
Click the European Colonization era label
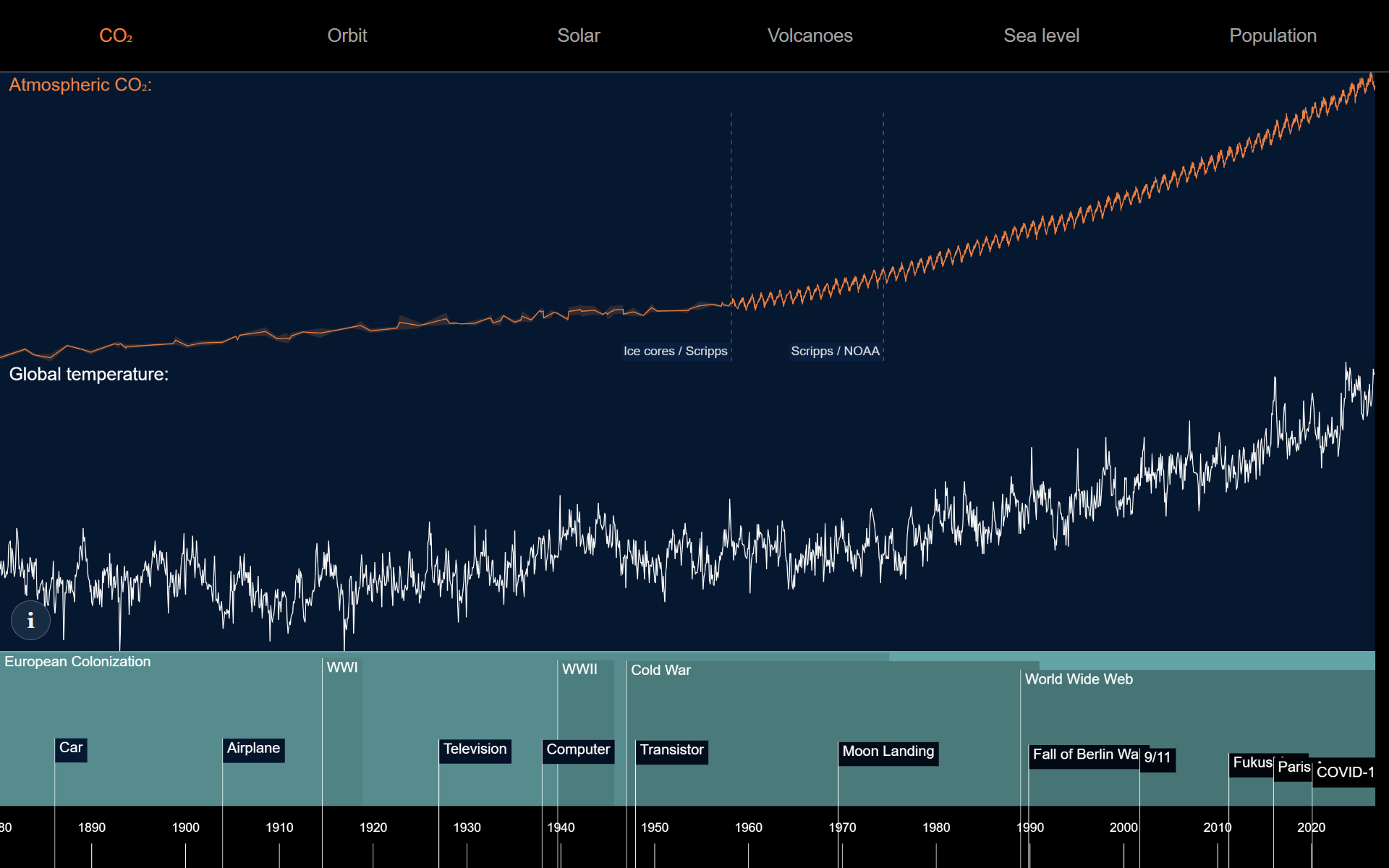(77, 662)
